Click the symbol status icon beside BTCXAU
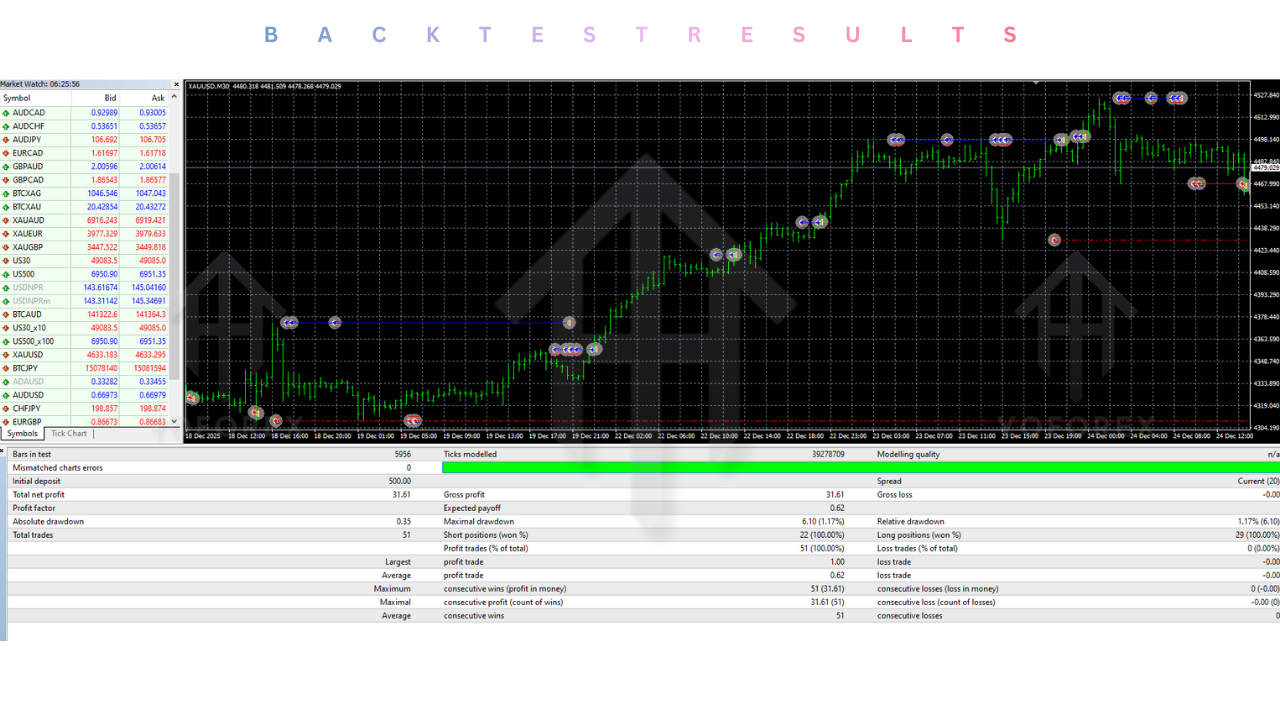 click(8, 206)
